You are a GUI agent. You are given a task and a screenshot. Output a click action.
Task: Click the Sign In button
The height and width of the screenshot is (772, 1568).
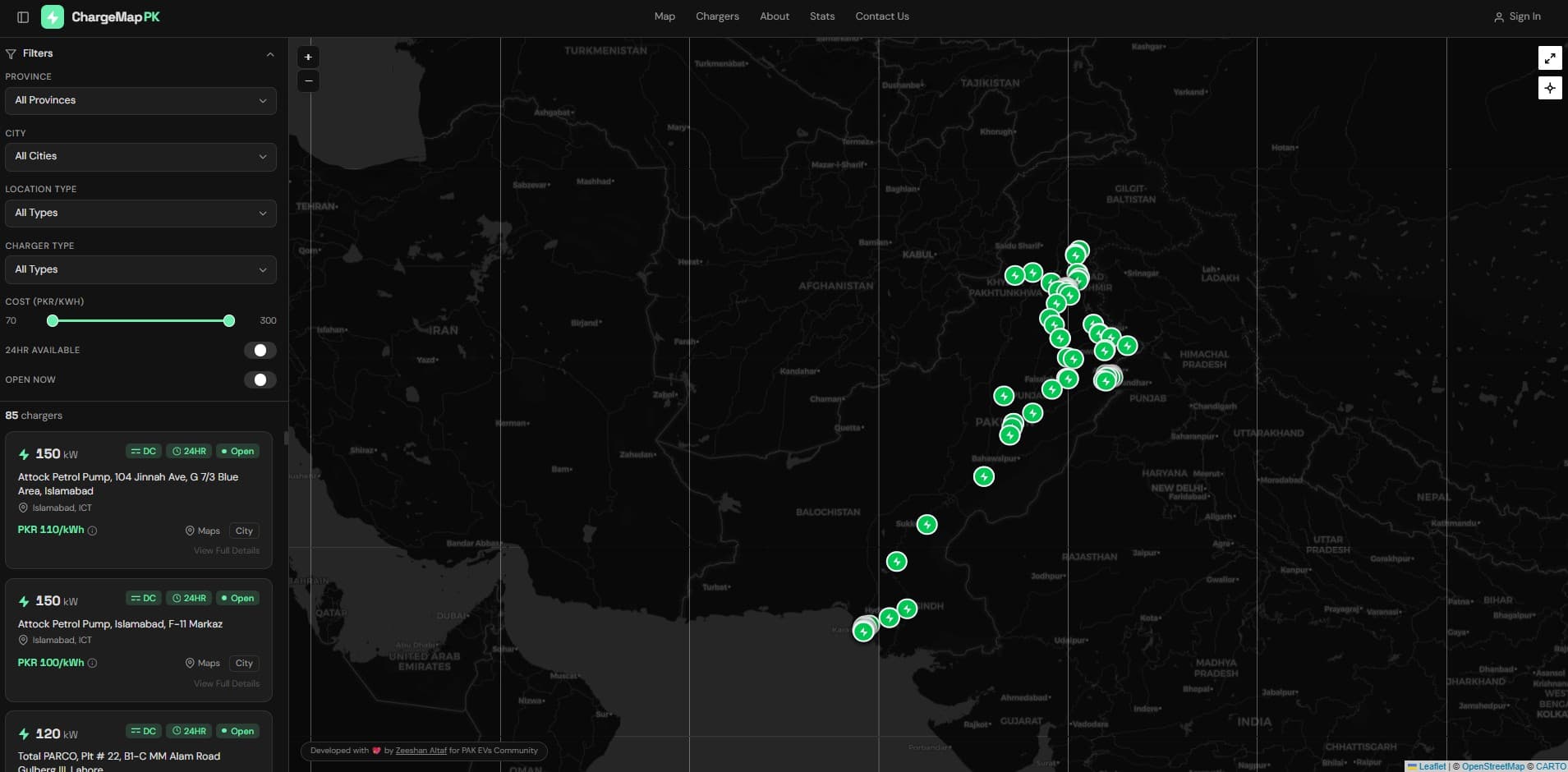point(1517,16)
